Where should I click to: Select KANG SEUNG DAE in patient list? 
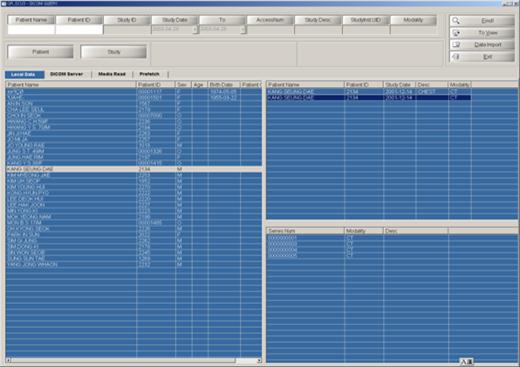(x=134, y=169)
